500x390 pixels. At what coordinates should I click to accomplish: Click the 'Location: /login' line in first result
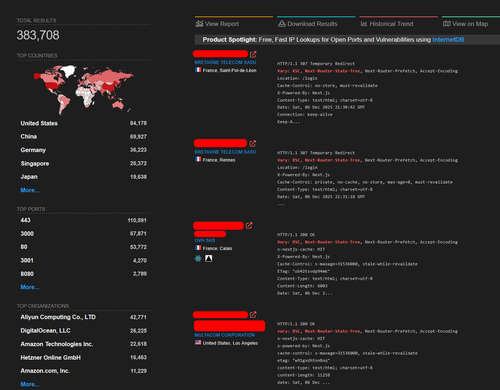click(297, 78)
